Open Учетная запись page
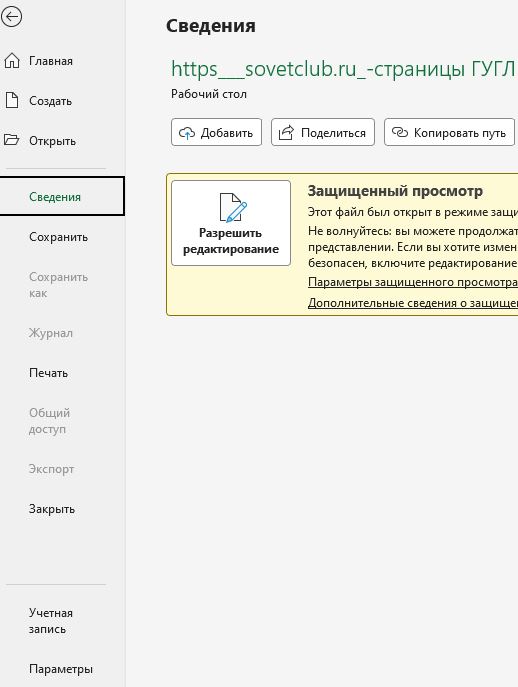The width and height of the screenshot is (518, 687). click(x=51, y=621)
